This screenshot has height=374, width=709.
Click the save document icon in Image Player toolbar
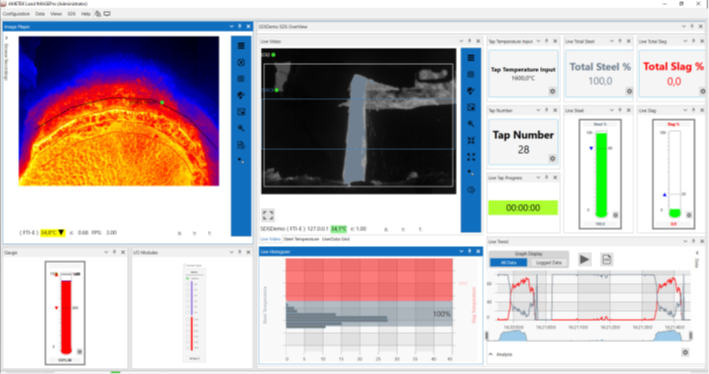coord(241,145)
